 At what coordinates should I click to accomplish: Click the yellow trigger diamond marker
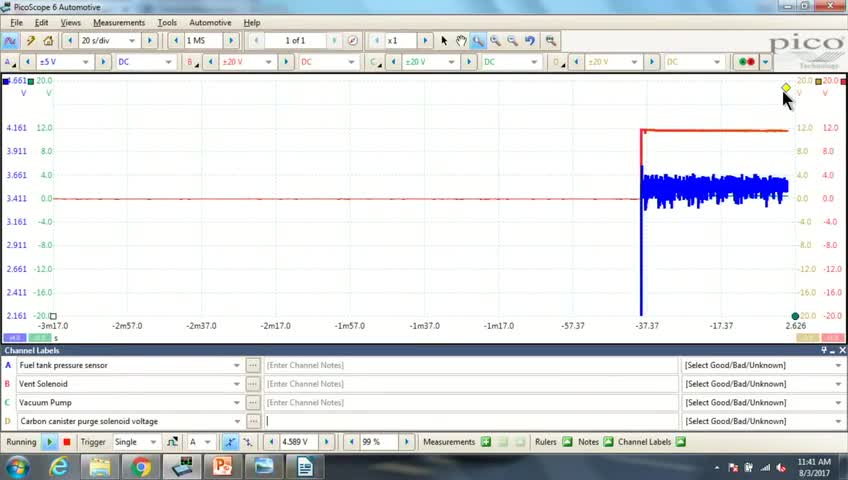click(786, 88)
